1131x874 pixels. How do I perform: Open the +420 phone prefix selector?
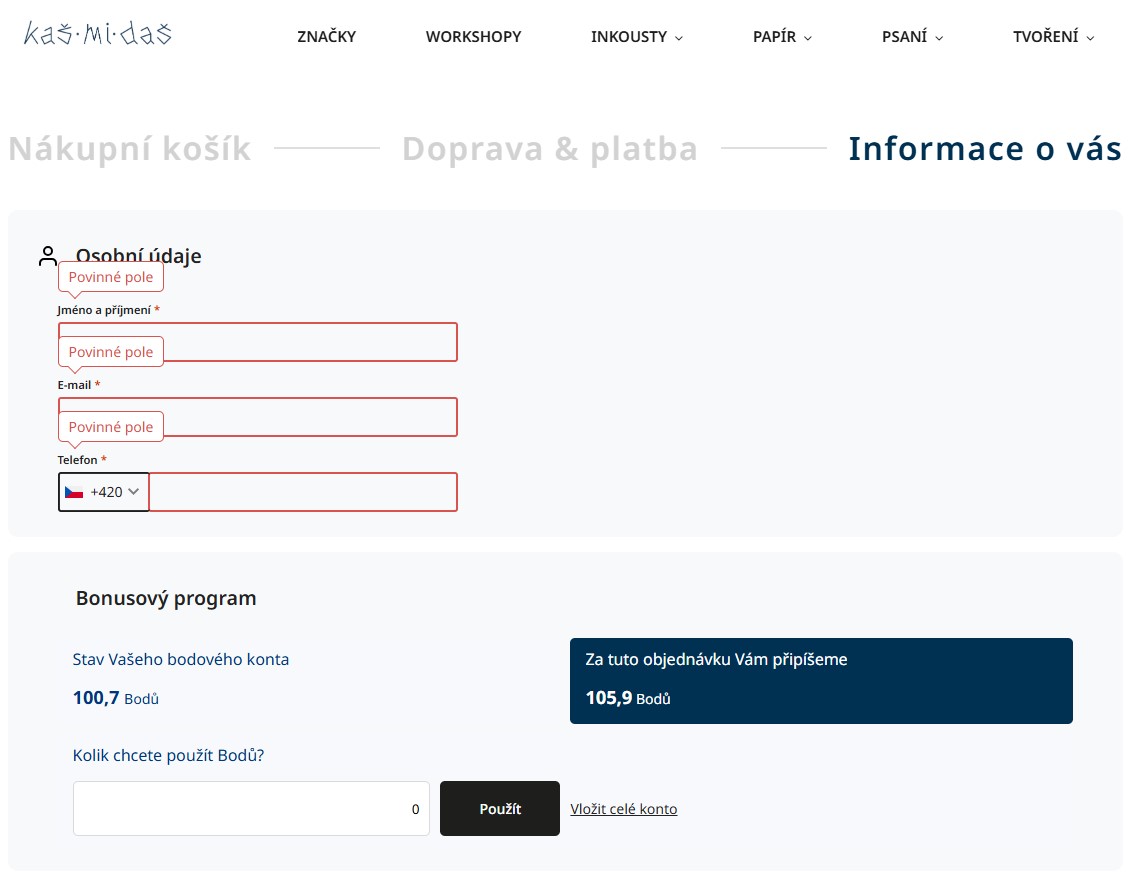[x=104, y=492]
